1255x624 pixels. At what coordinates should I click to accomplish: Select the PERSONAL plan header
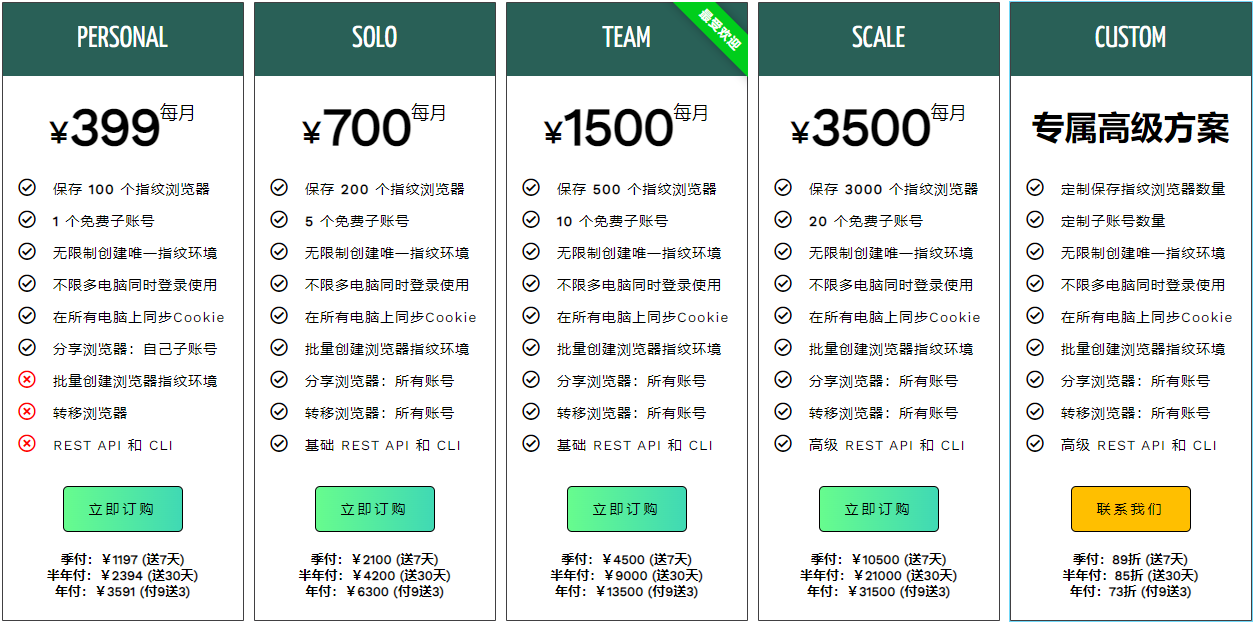(x=123, y=39)
